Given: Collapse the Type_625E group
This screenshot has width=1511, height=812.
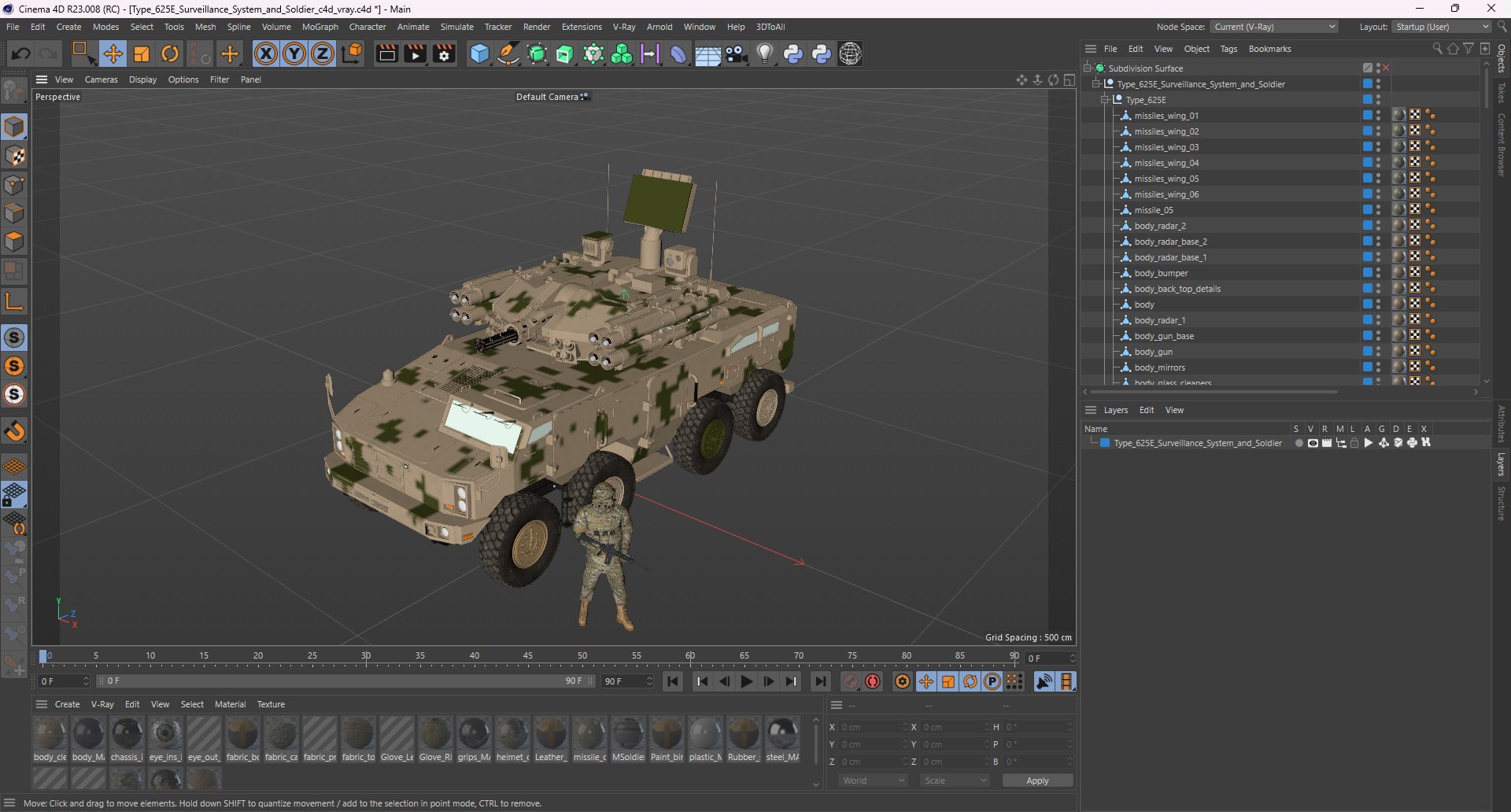Looking at the screenshot, I should tap(1105, 99).
